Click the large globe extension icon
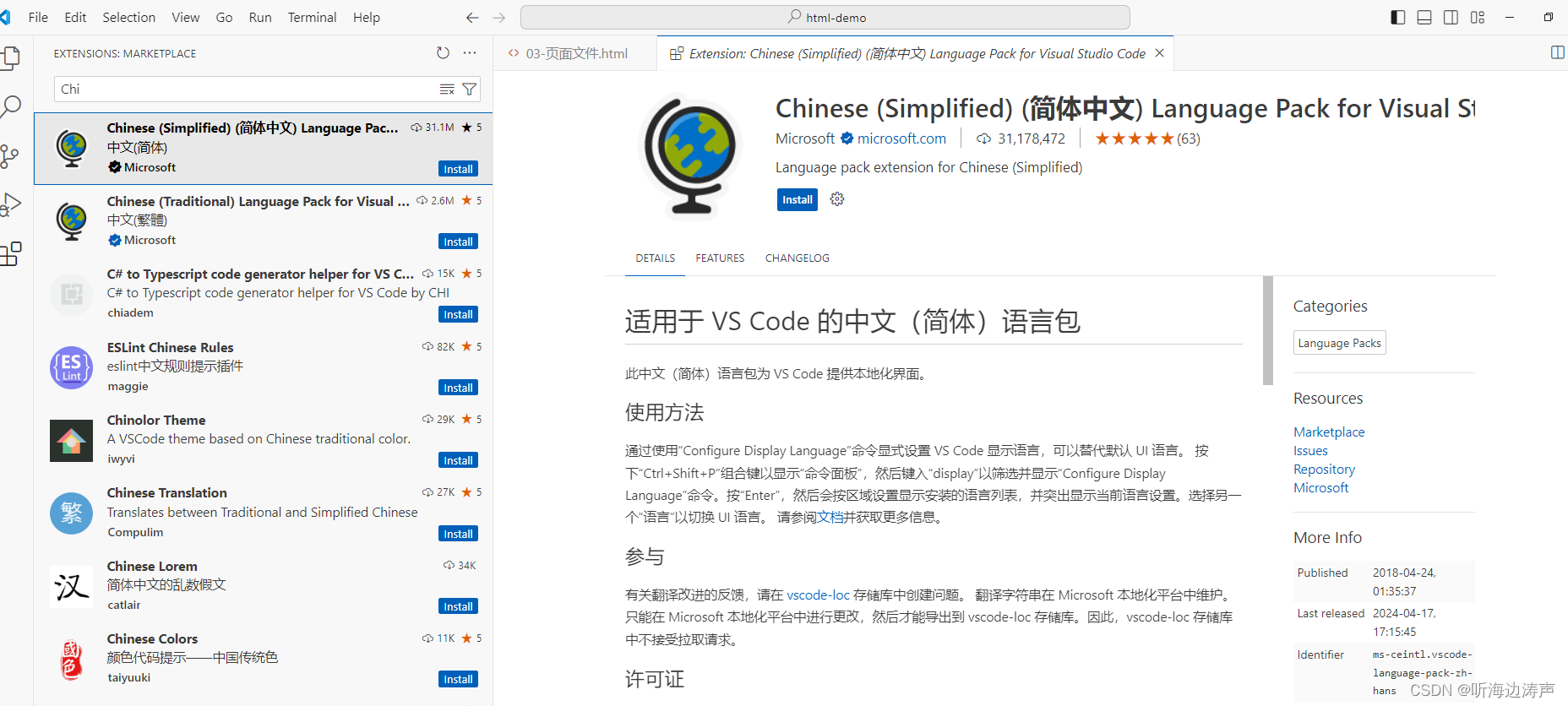The height and width of the screenshot is (706, 1568). coord(690,156)
